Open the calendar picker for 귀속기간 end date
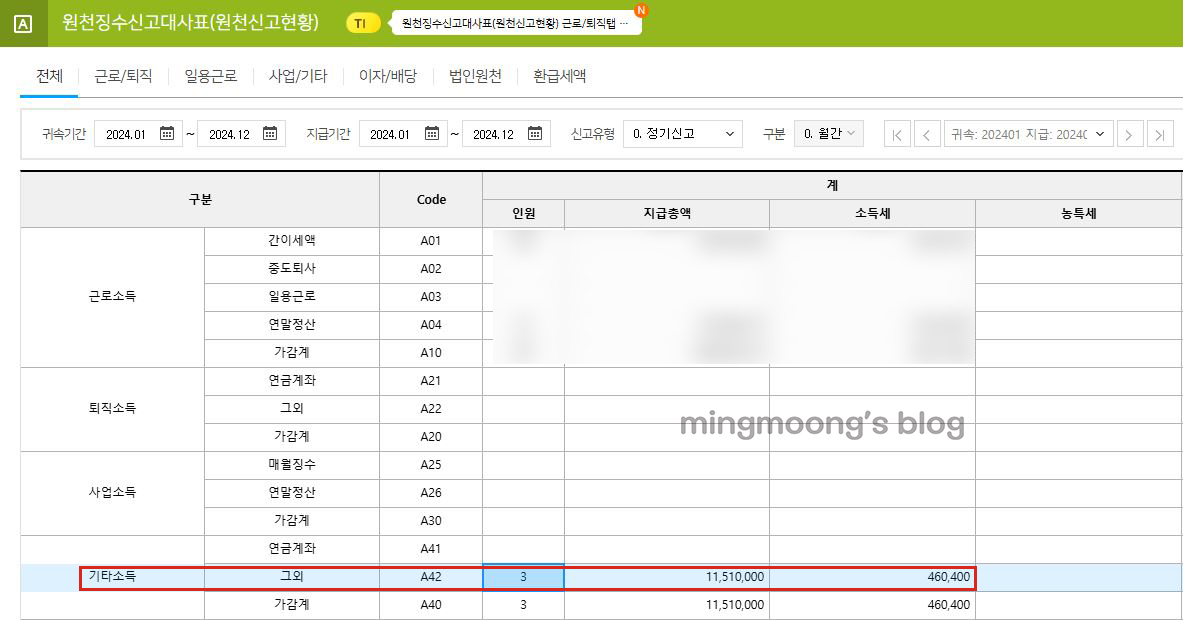The height and width of the screenshot is (620, 1183). (x=268, y=131)
